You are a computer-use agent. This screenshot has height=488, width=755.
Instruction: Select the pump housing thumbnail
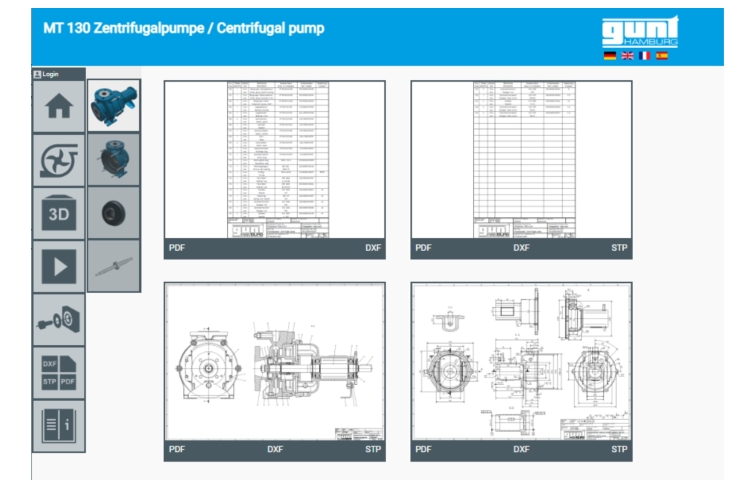(114, 159)
